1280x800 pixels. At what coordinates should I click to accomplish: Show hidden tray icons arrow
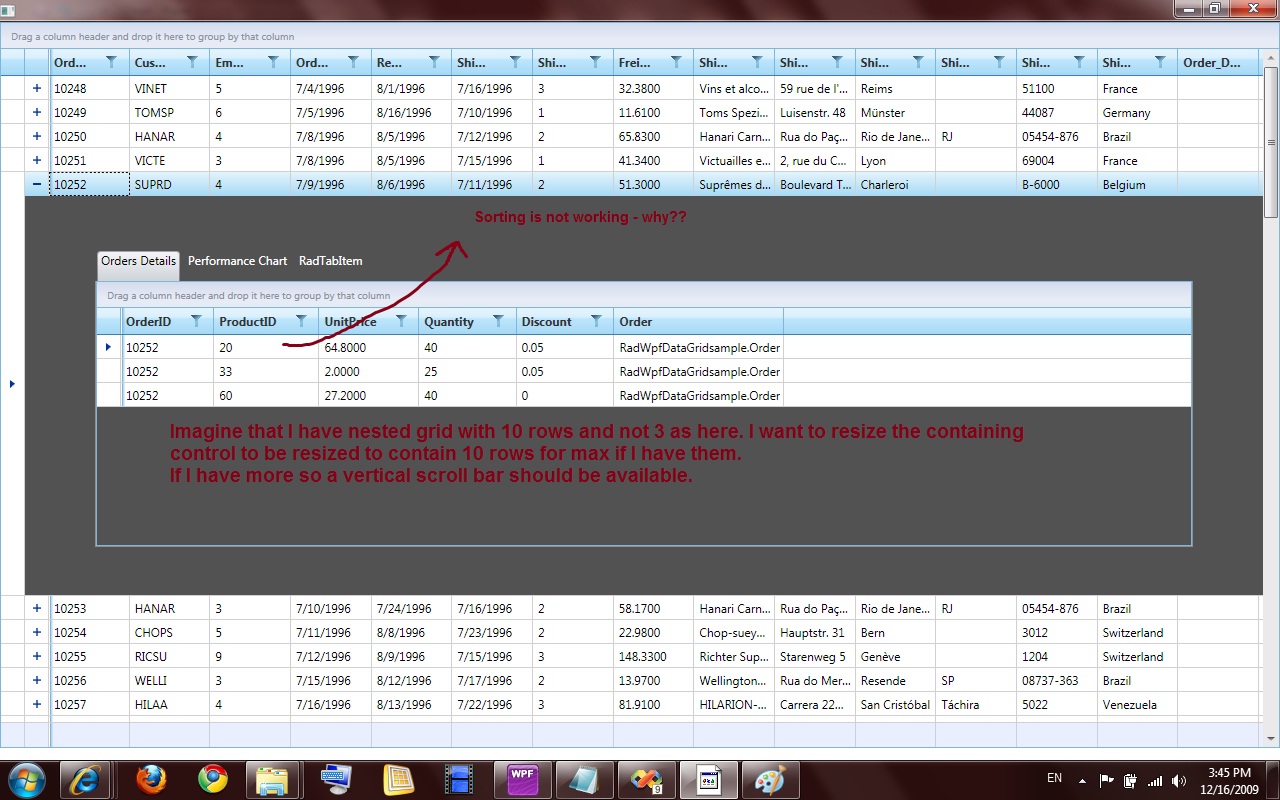[1082, 781]
